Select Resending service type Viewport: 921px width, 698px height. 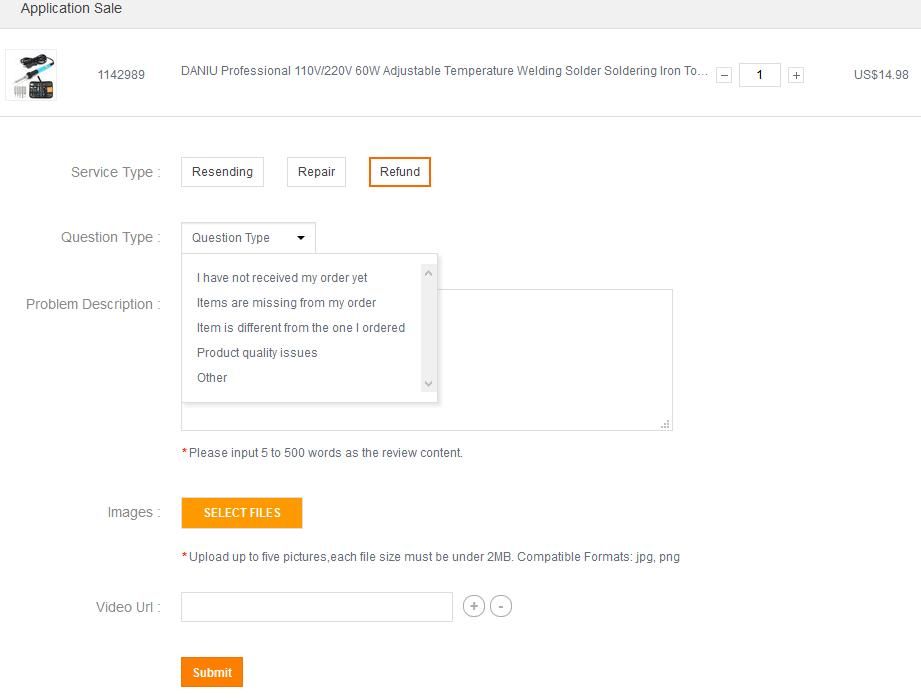click(x=222, y=172)
